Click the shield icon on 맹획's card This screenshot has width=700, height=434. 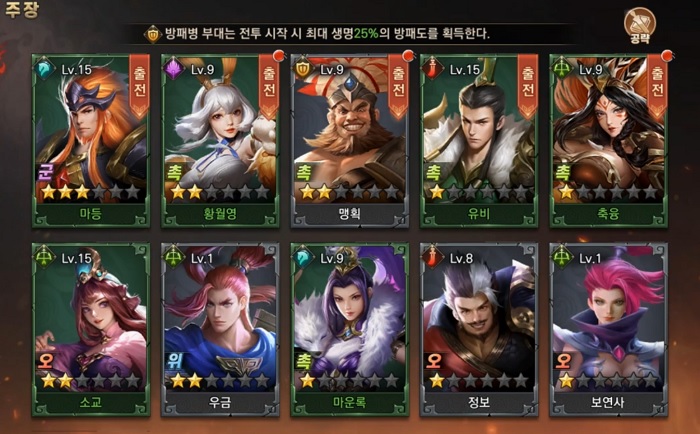304,70
